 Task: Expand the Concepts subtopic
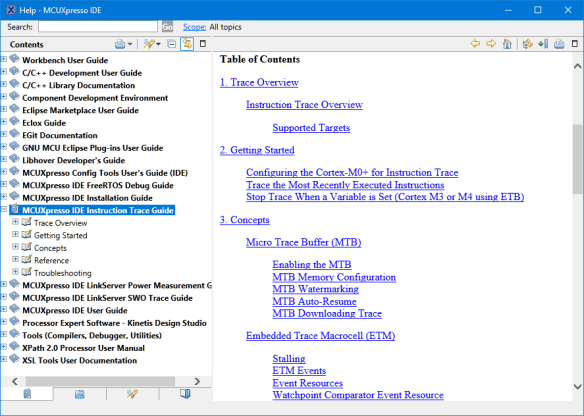(15, 247)
